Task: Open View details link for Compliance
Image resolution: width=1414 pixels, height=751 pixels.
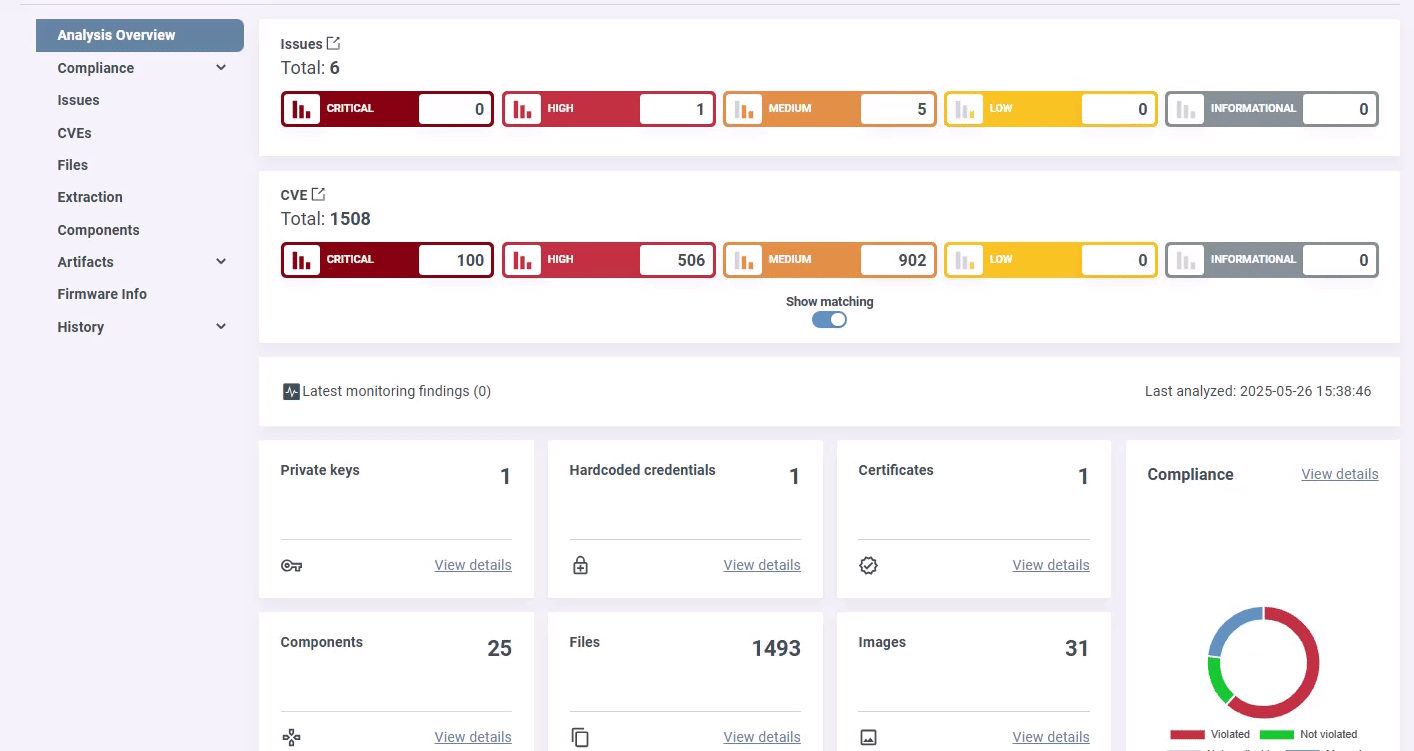Action: coord(1339,474)
